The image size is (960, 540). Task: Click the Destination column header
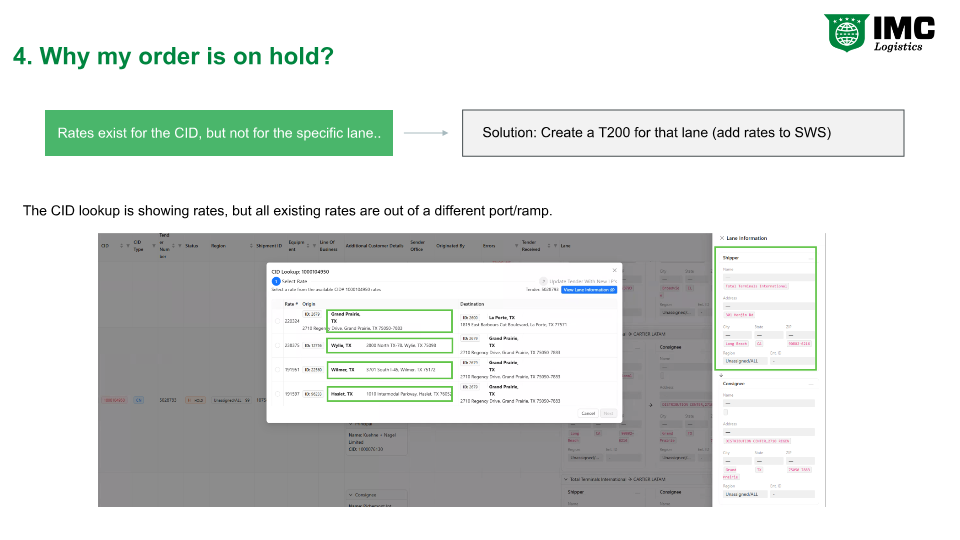(472, 304)
